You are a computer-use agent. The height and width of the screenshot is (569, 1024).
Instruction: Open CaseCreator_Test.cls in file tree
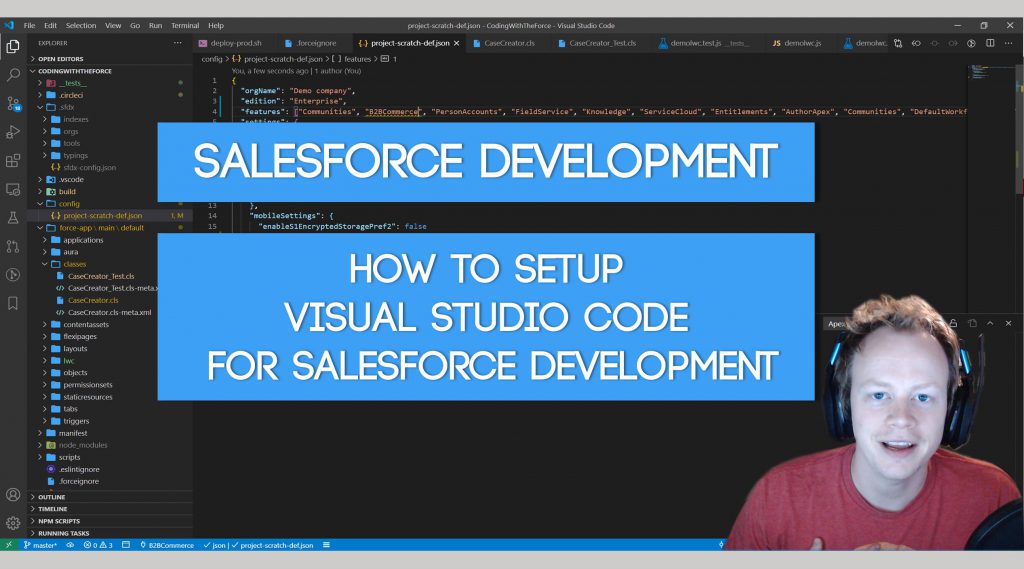tap(101, 276)
